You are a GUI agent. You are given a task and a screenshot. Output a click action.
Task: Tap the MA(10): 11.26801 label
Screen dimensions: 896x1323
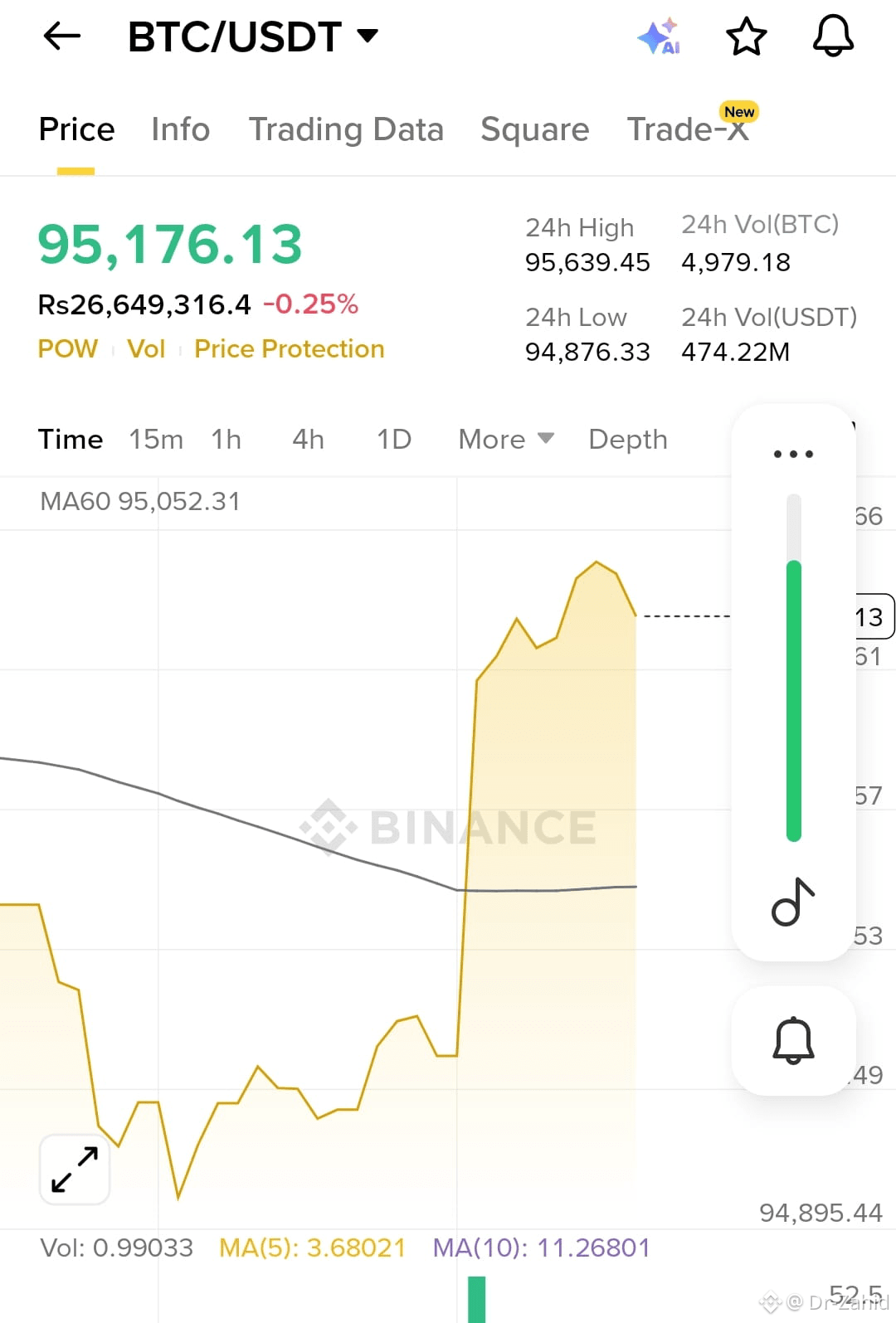[542, 1248]
